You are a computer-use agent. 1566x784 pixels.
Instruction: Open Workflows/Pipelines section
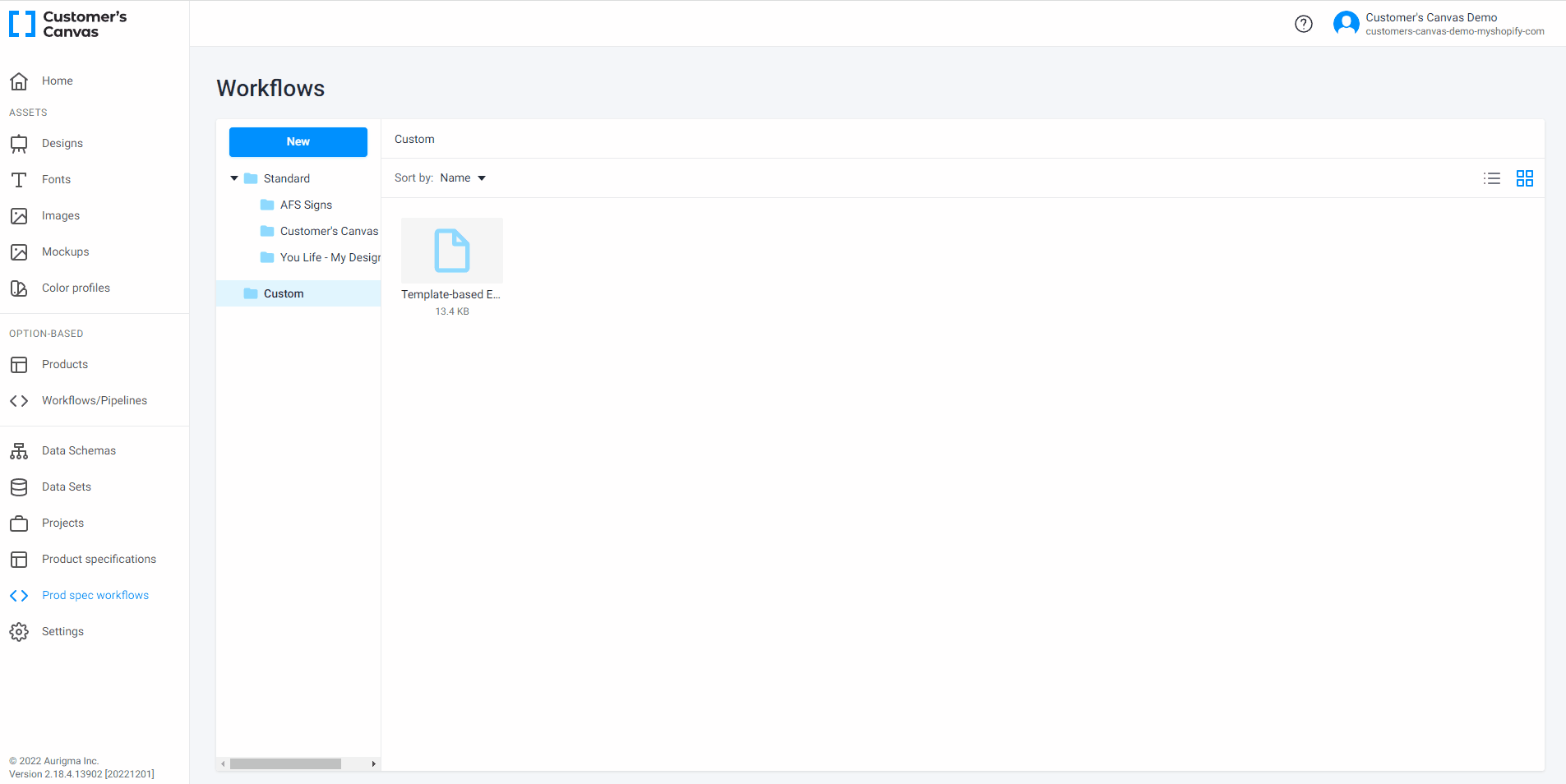click(x=94, y=400)
